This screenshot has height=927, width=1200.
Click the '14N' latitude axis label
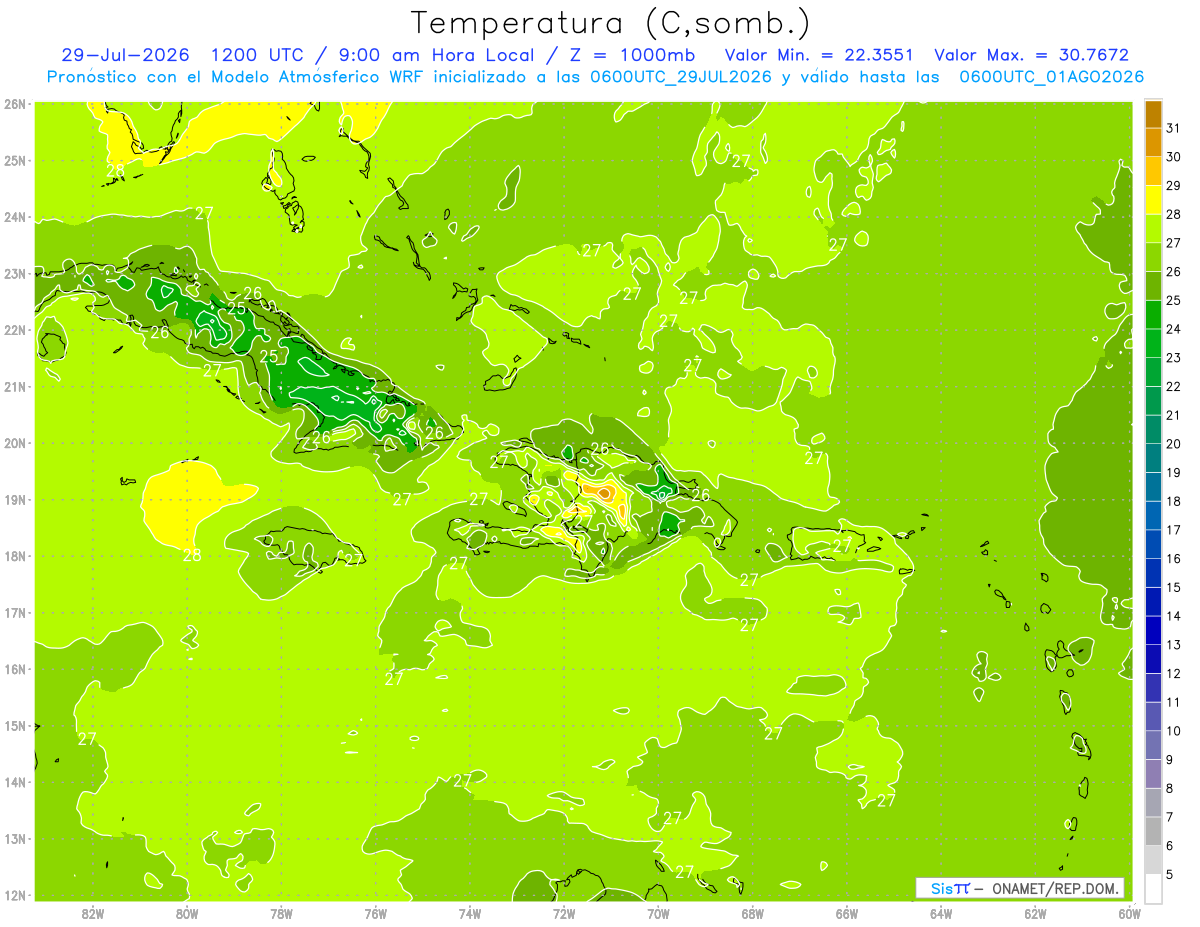(15, 782)
